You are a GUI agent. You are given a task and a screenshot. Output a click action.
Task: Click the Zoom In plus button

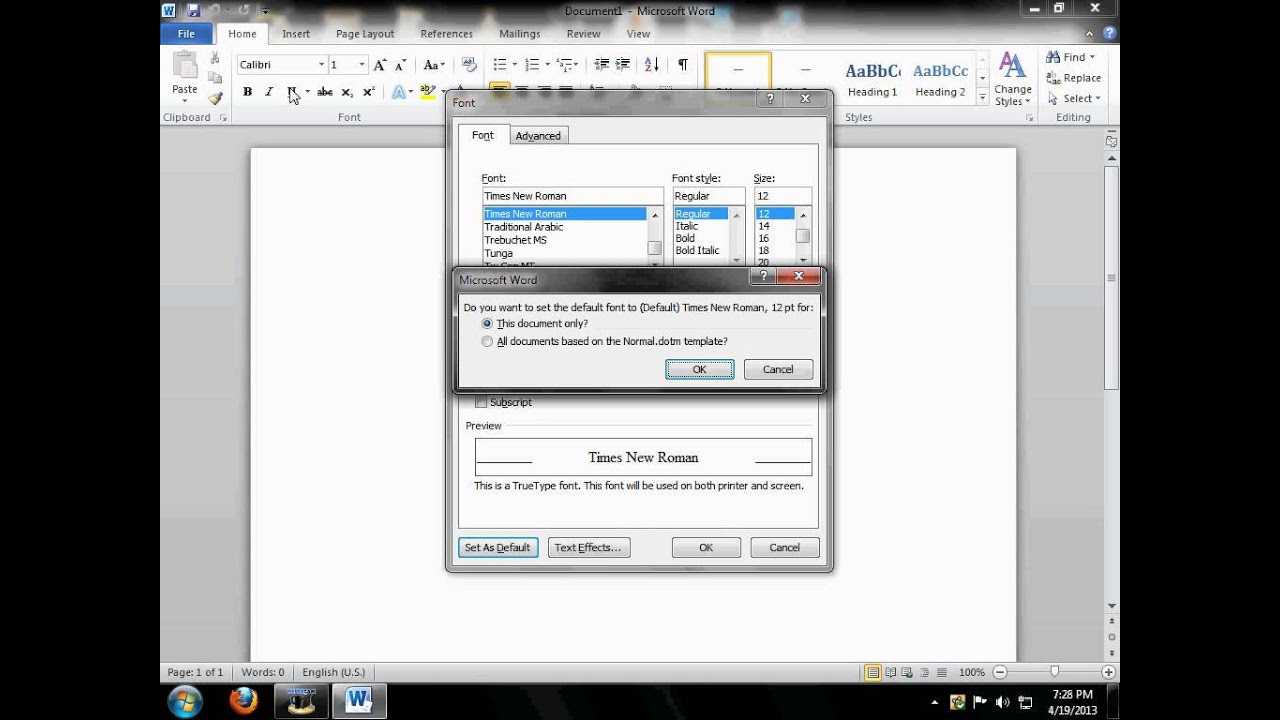pos(1108,672)
